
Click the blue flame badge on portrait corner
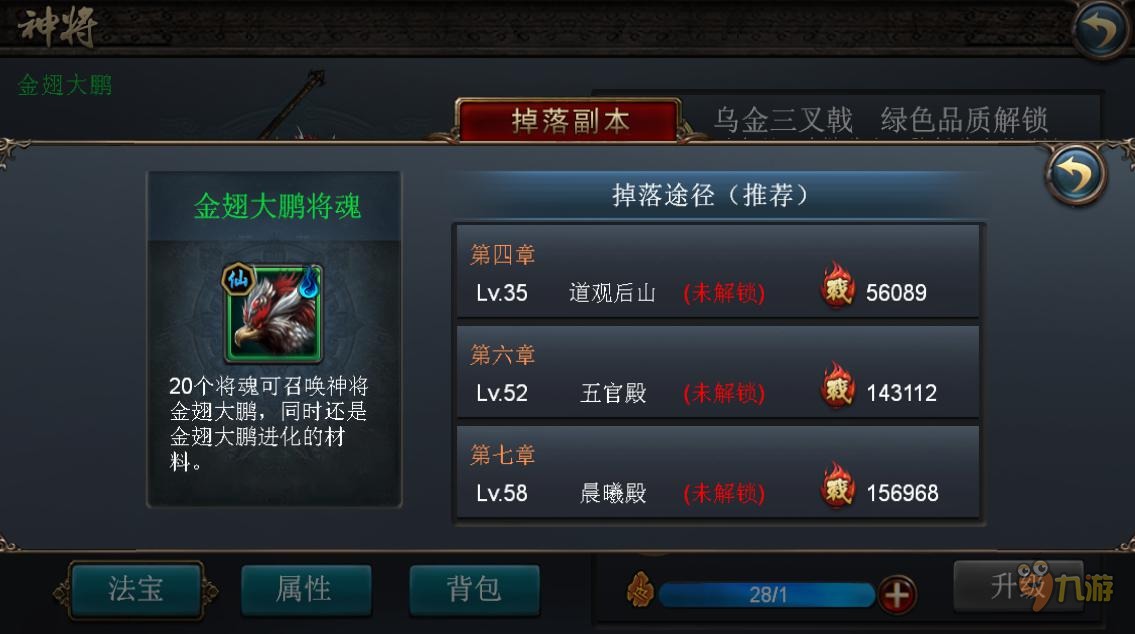(310, 282)
